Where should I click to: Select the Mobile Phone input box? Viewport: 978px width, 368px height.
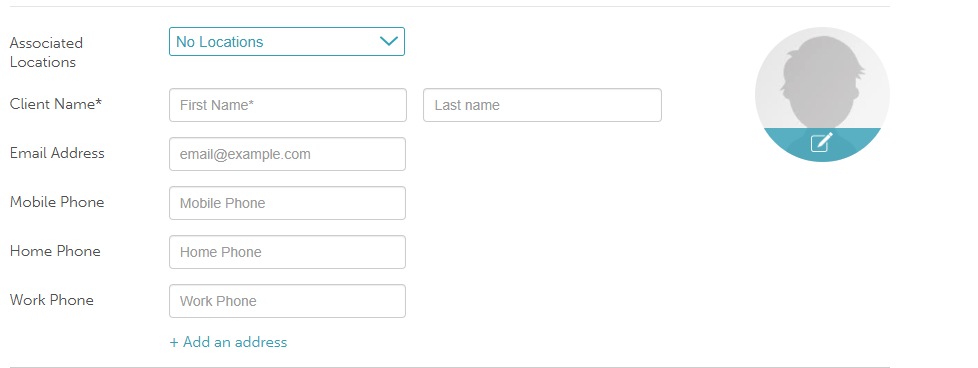coord(288,203)
